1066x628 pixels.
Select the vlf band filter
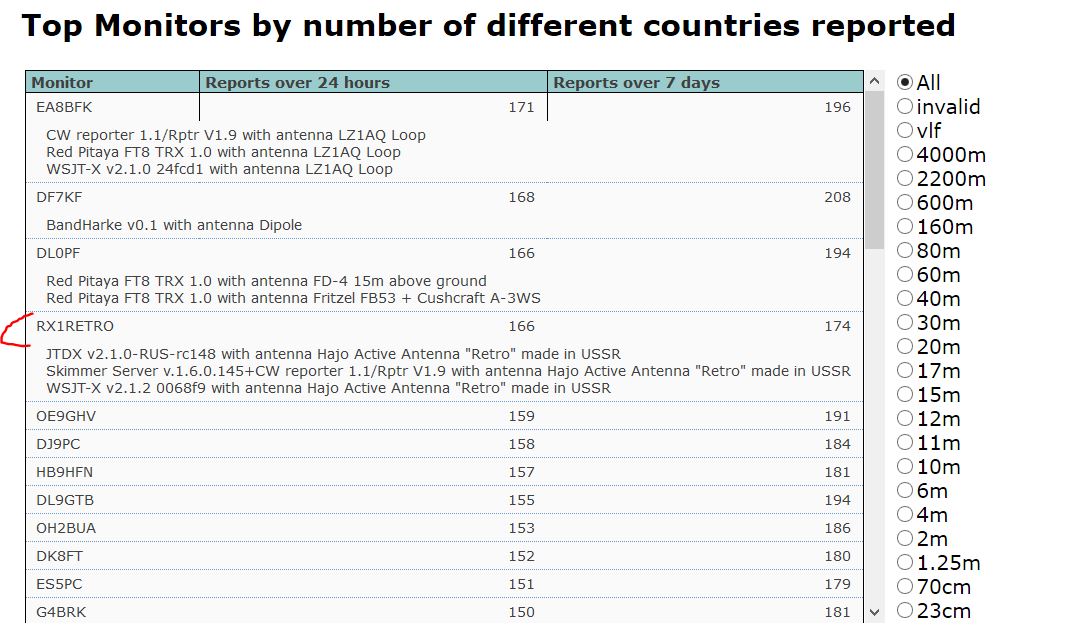905,131
